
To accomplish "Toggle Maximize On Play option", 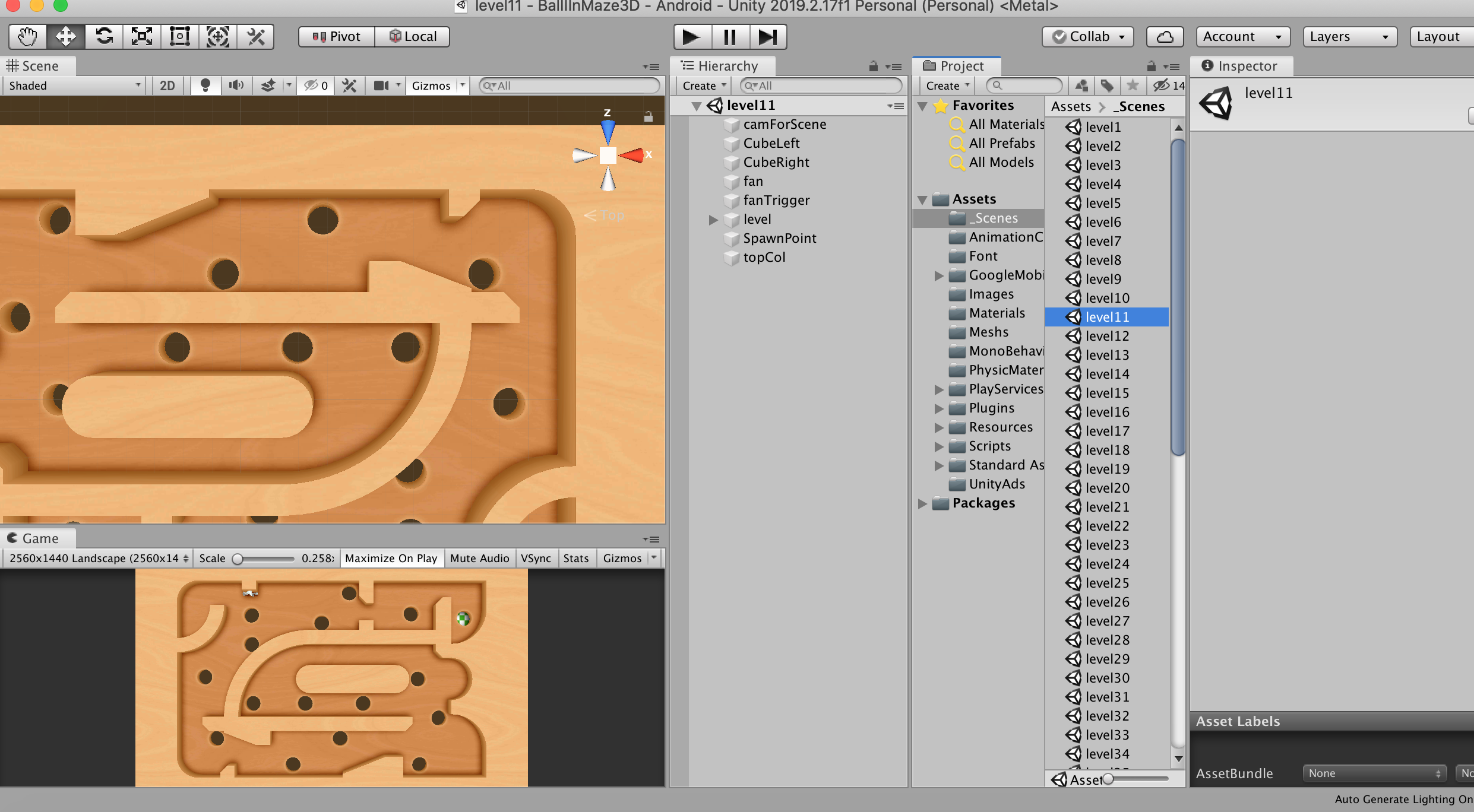I will pyautogui.click(x=391, y=558).
